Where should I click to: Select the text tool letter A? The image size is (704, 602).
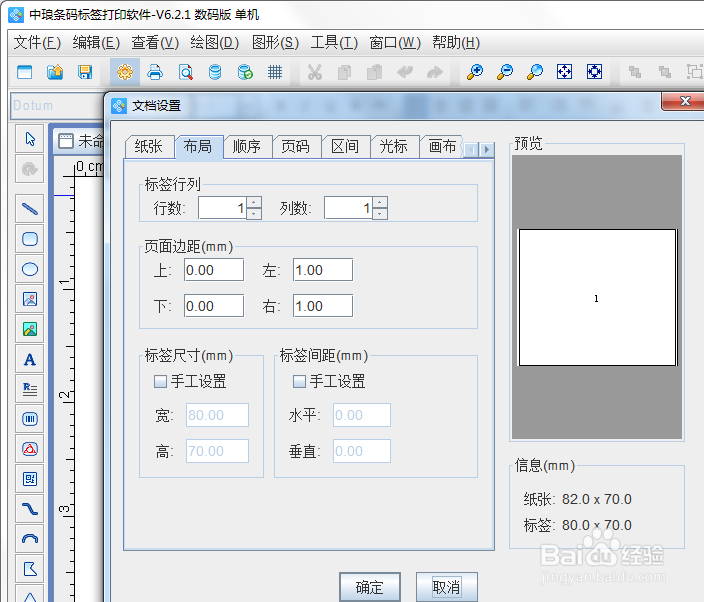30,359
